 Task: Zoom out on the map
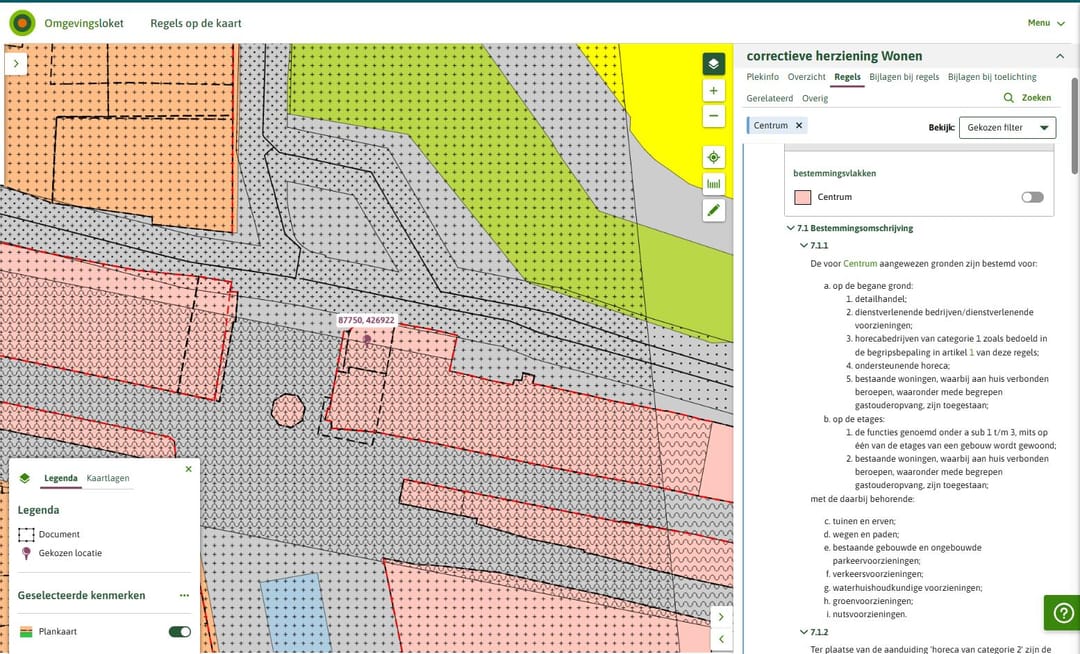tap(713, 116)
